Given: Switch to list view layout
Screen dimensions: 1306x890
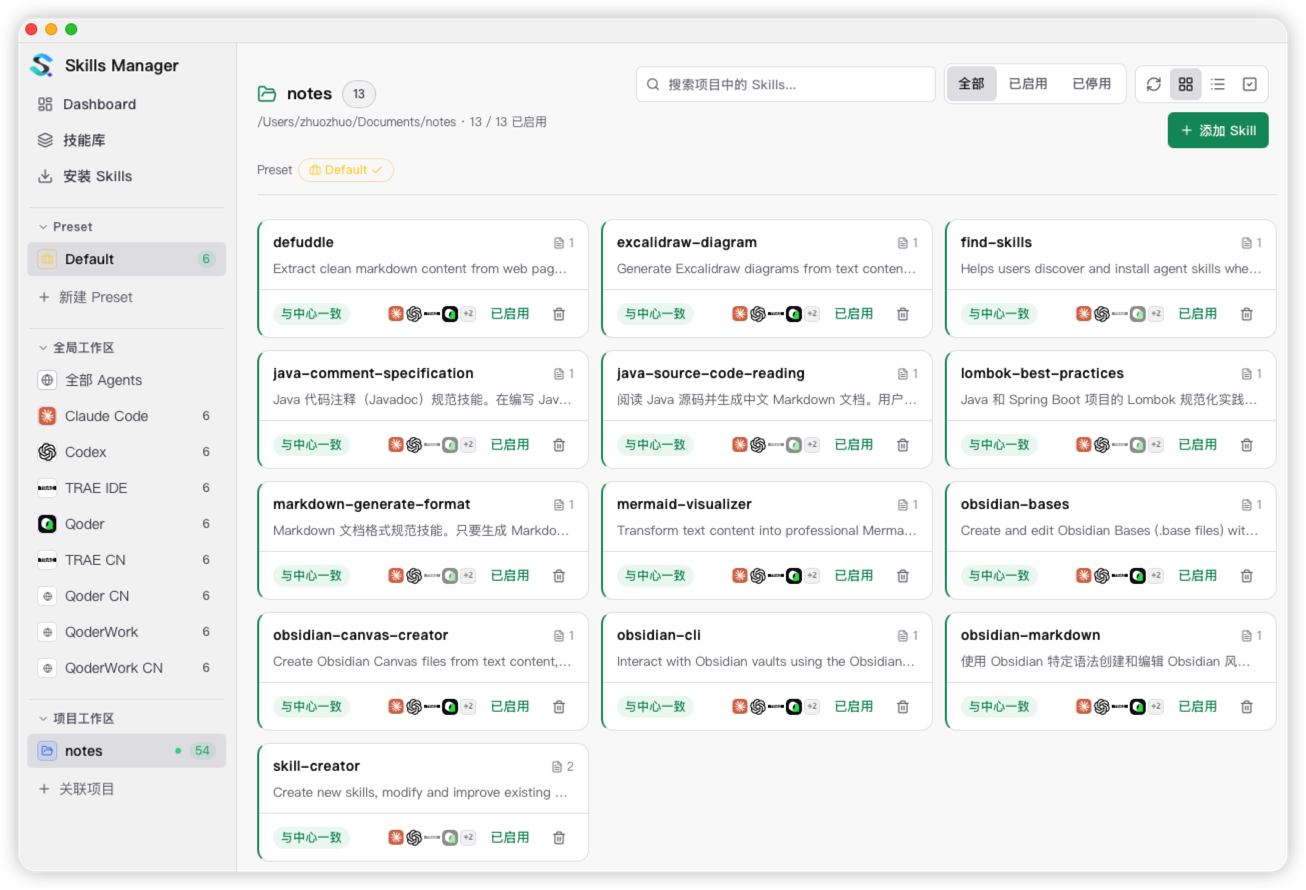Looking at the screenshot, I should pos(1217,84).
